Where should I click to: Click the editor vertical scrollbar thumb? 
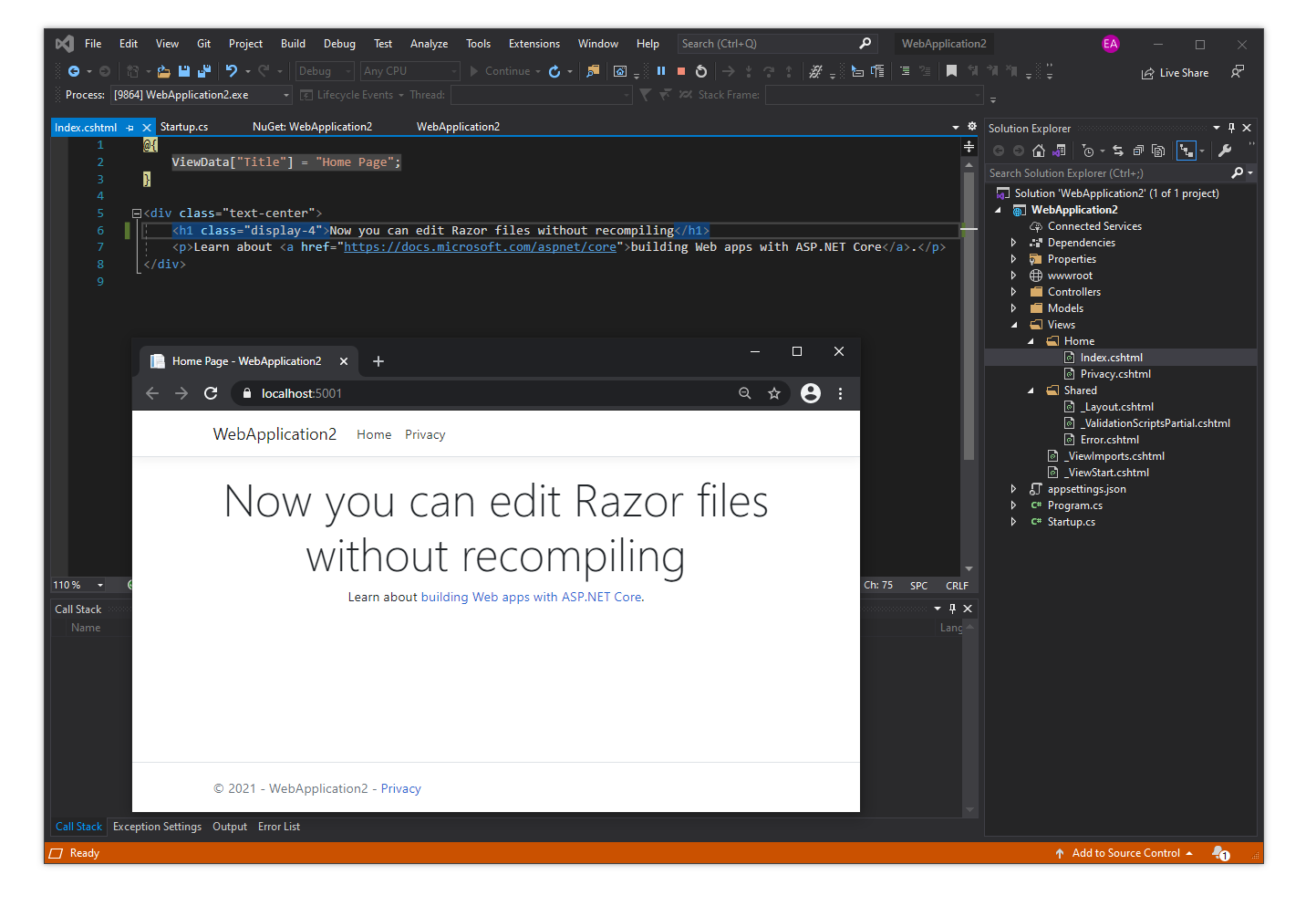coord(969,315)
